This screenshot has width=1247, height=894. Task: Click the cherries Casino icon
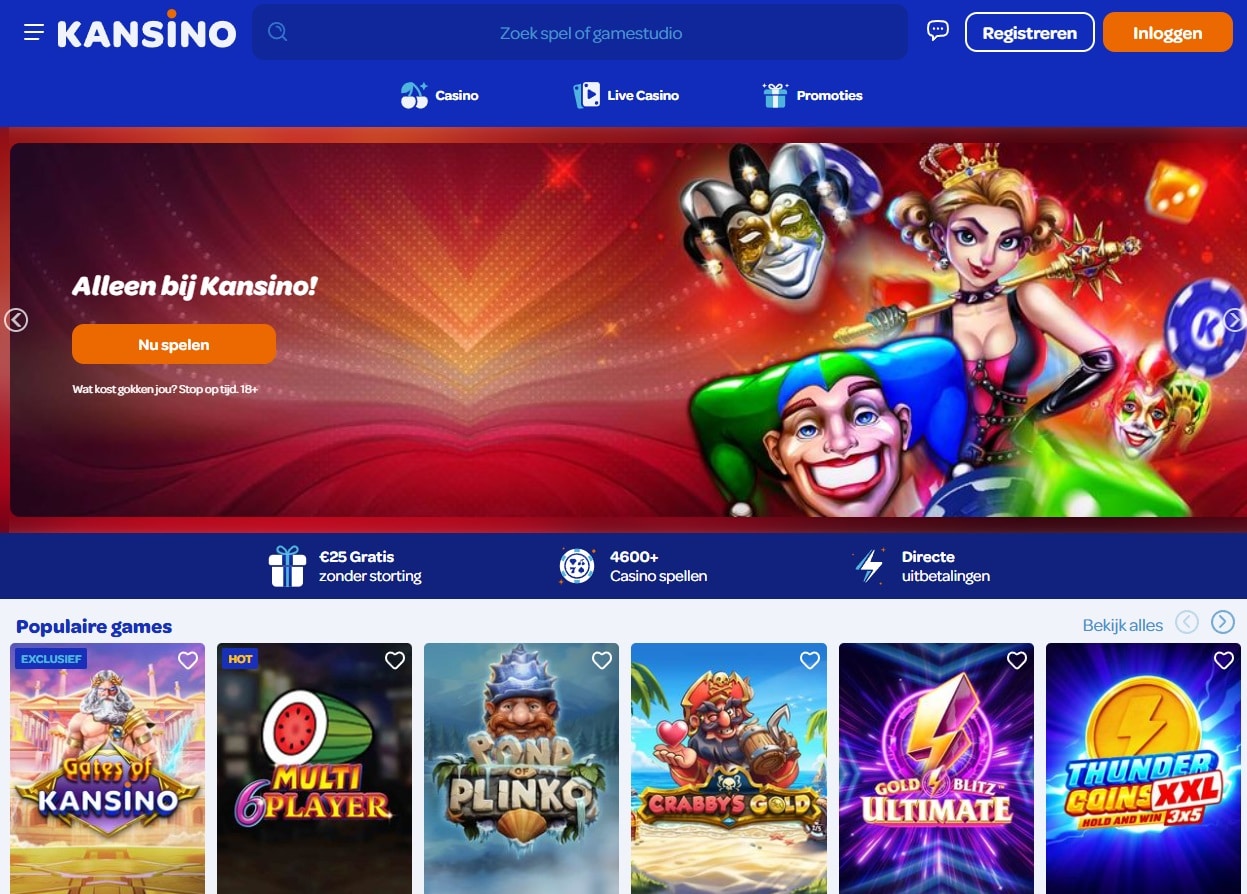(414, 96)
